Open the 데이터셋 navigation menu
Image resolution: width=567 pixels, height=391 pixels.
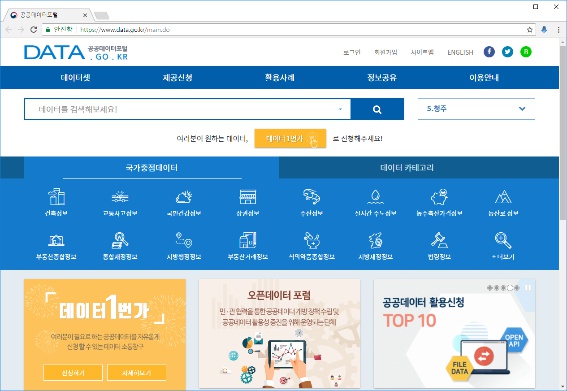pos(75,77)
